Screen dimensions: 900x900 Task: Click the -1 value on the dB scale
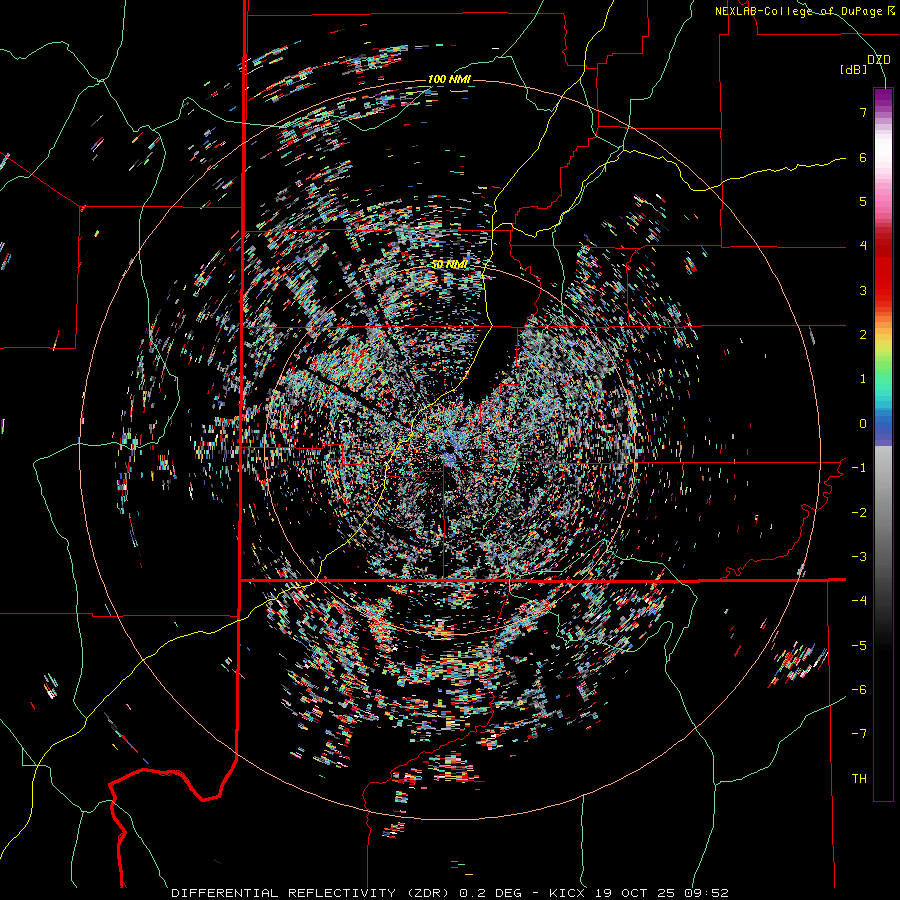pyautogui.click(x=859, y=468)
